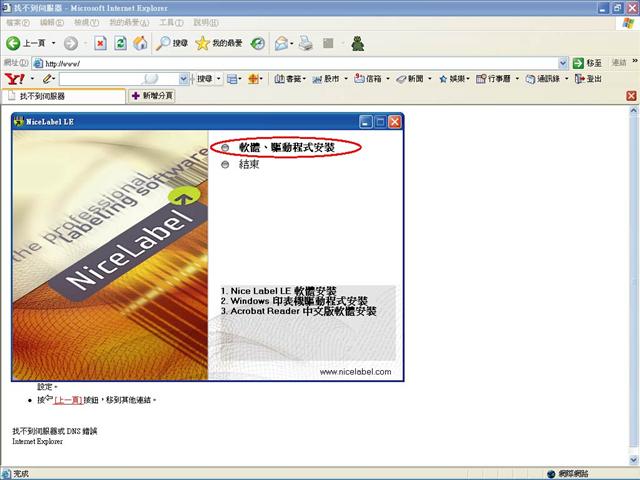Click the Mail envelope icon
640x480 pixels.
point(281,43)
